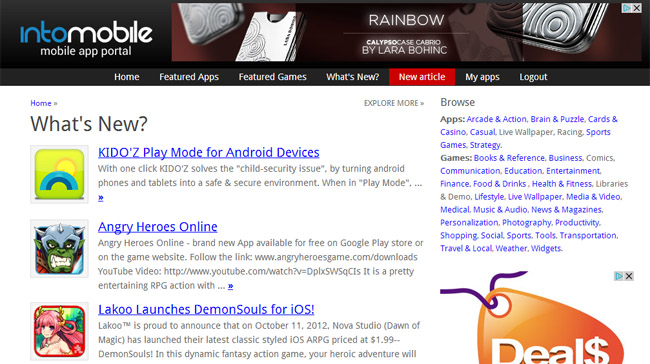Open the blue Live Wallpaper category link
The height and width of the screenshot is (364, 650).
click(535, 196)
